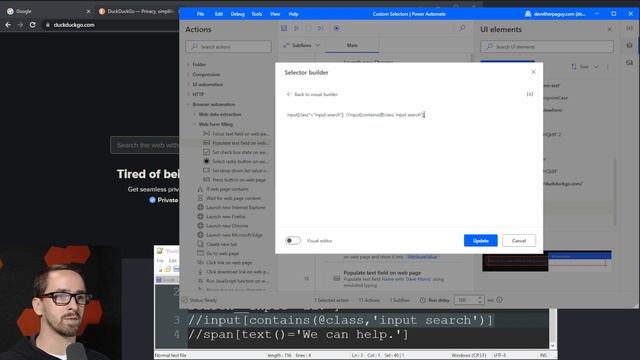Screen dimensions: 640x360
Task: Open variable picker {x} in Selector builder
Action: 530,94
